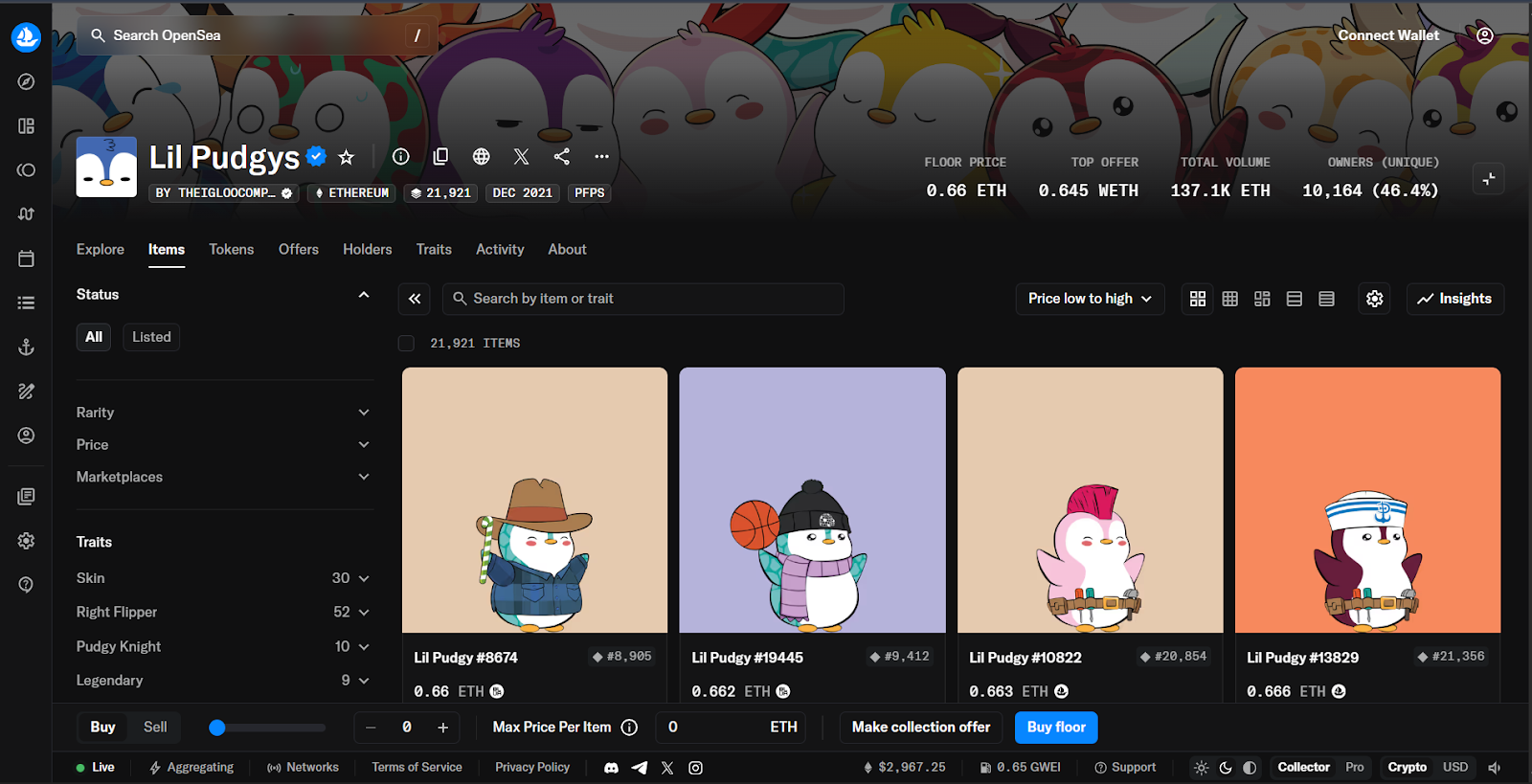
Task: Expand the Rarity filter section
Action: click(222, 413)
